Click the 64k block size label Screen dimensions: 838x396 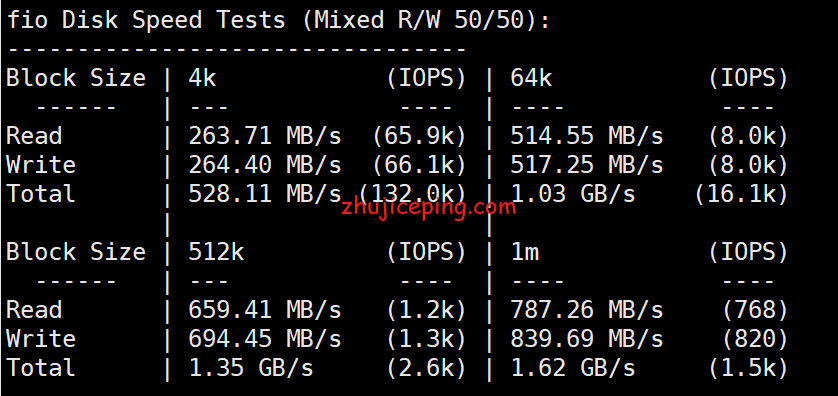tap(531, 79)
